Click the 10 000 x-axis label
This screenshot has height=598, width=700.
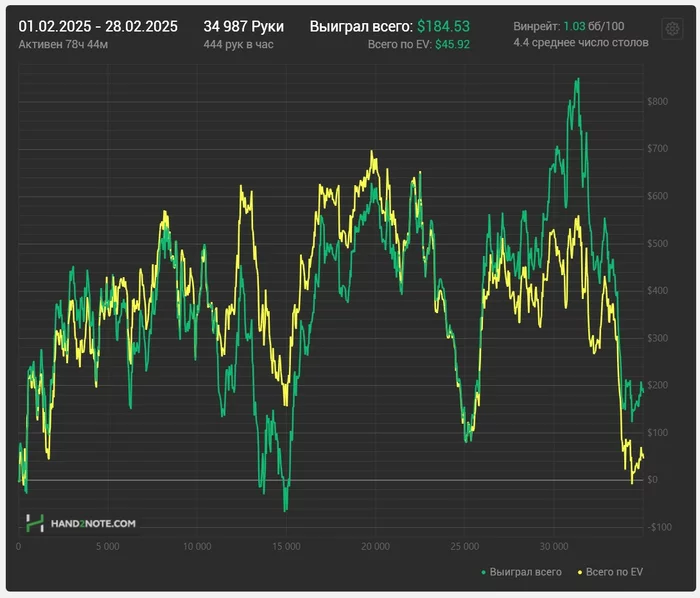click(197, 546)
